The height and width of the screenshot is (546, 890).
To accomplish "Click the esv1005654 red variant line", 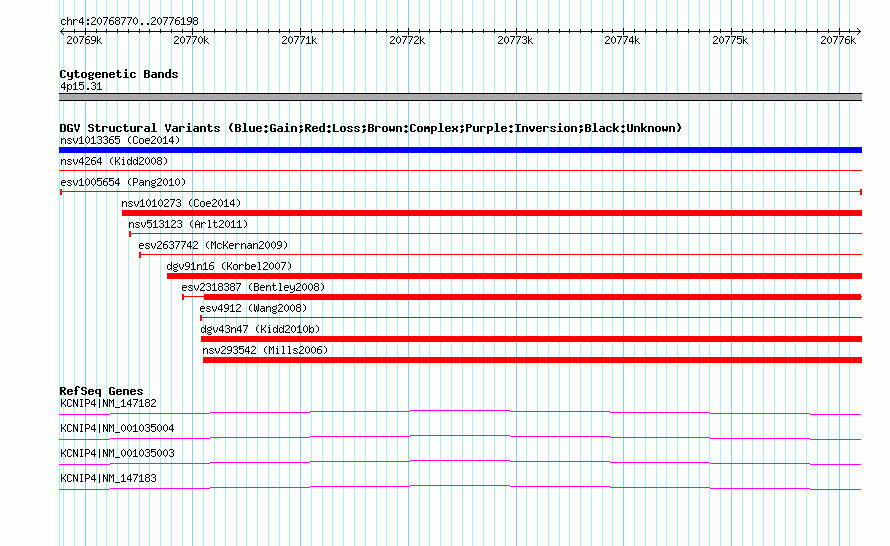I will coord(460,192).
